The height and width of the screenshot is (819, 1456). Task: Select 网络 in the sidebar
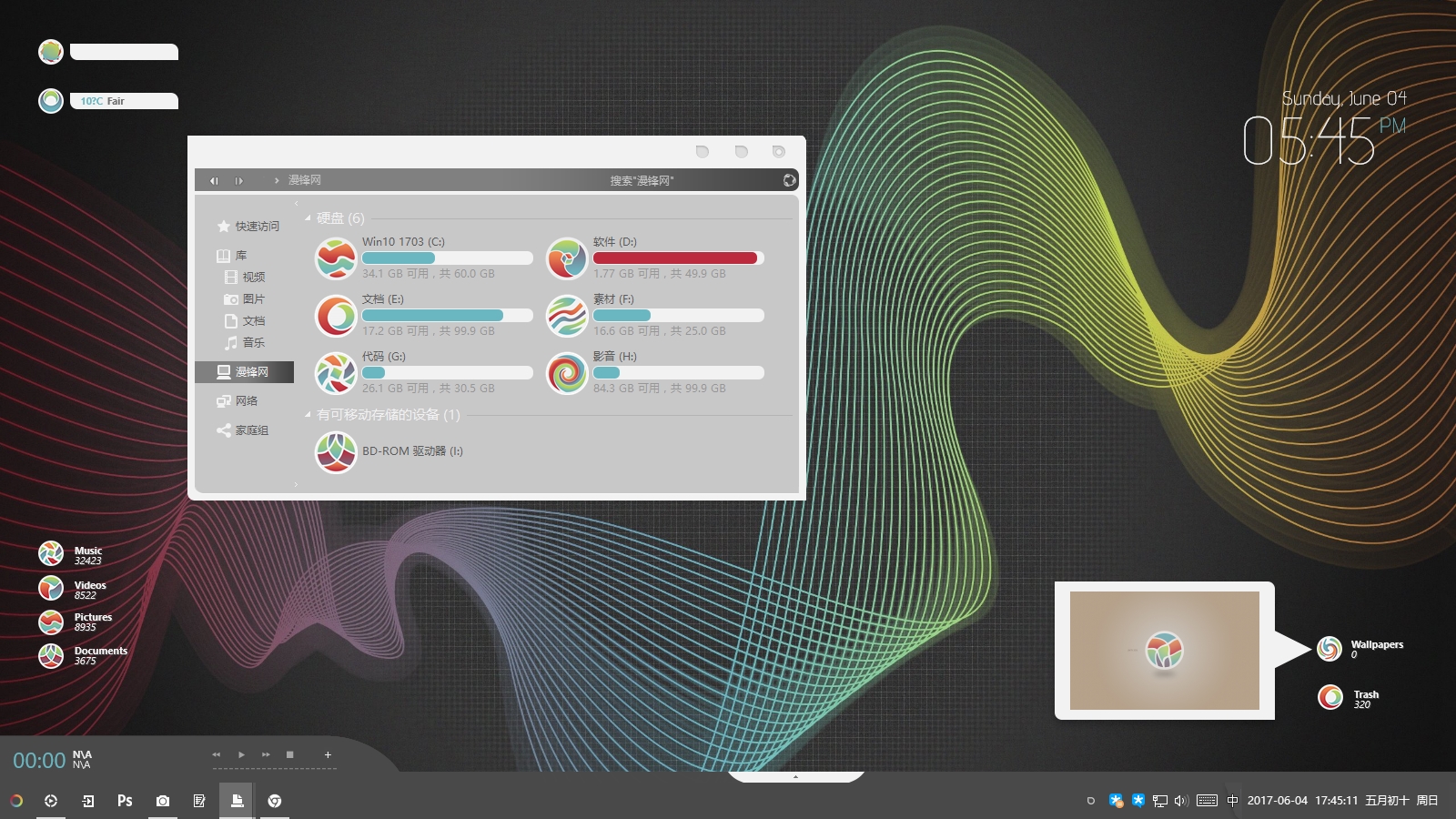click(x=246, y=401)
